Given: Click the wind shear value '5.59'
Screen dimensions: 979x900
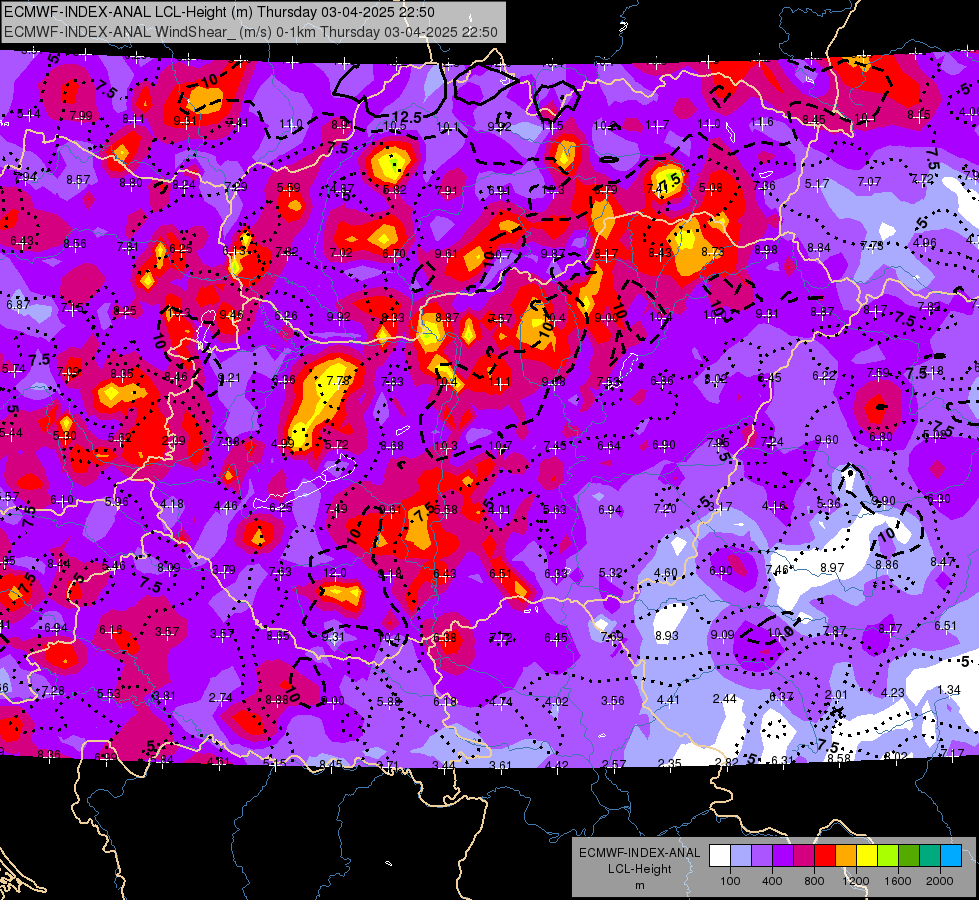Looking at the screenshot, I should (x=288, y=187).
